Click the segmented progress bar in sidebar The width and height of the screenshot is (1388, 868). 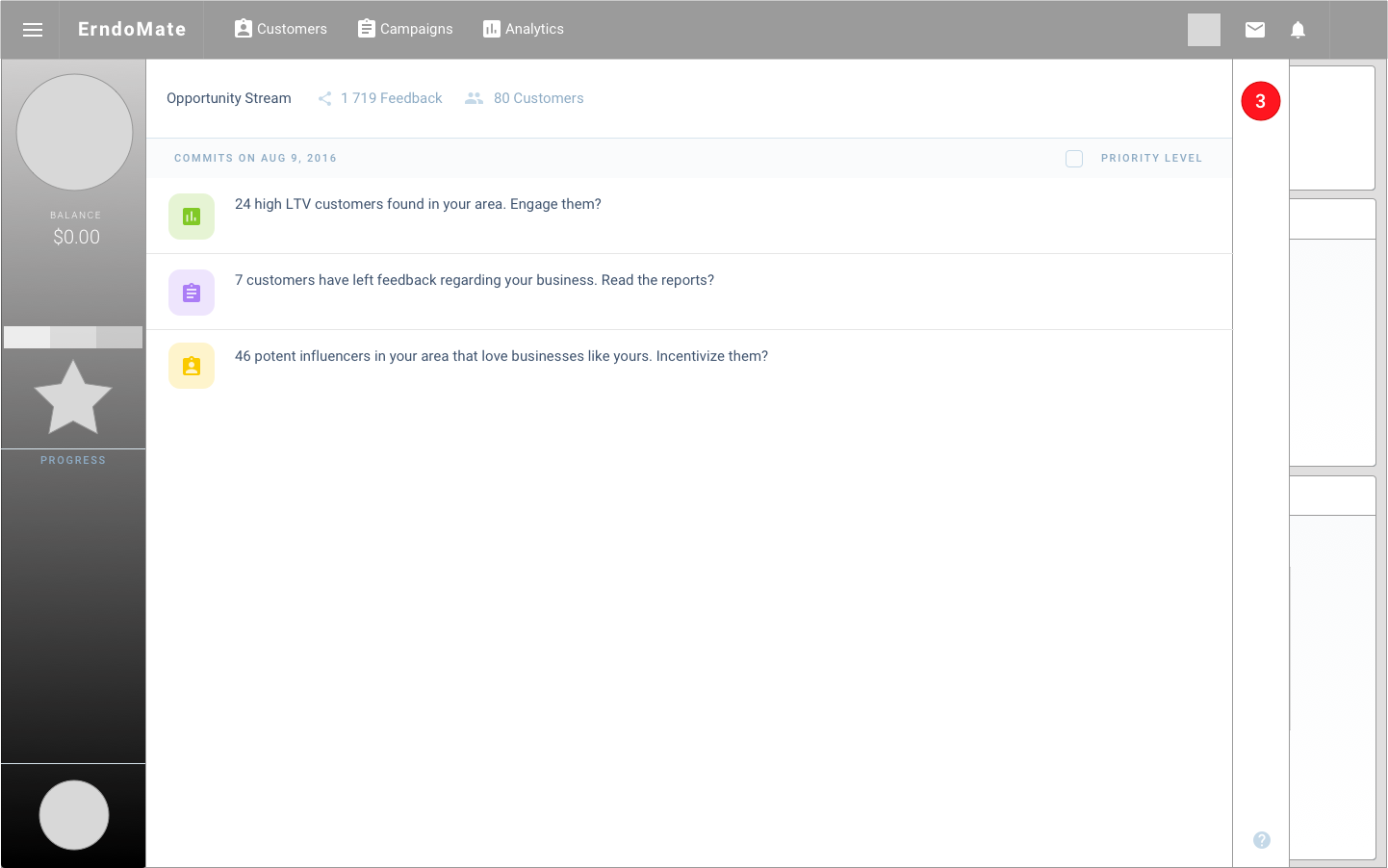(x=73, y=337)
